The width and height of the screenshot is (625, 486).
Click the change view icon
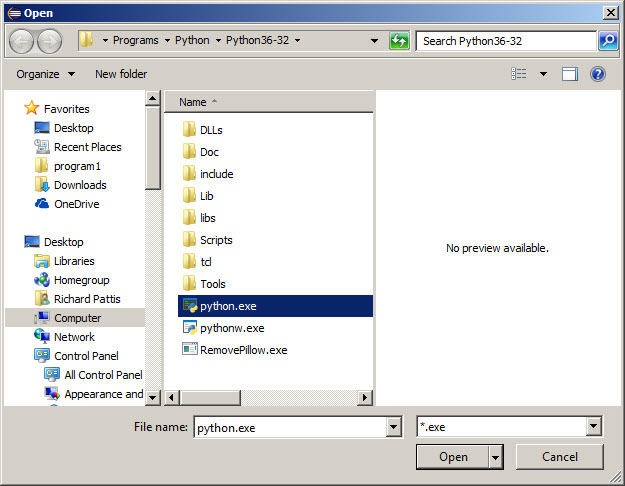coord(519,74)
